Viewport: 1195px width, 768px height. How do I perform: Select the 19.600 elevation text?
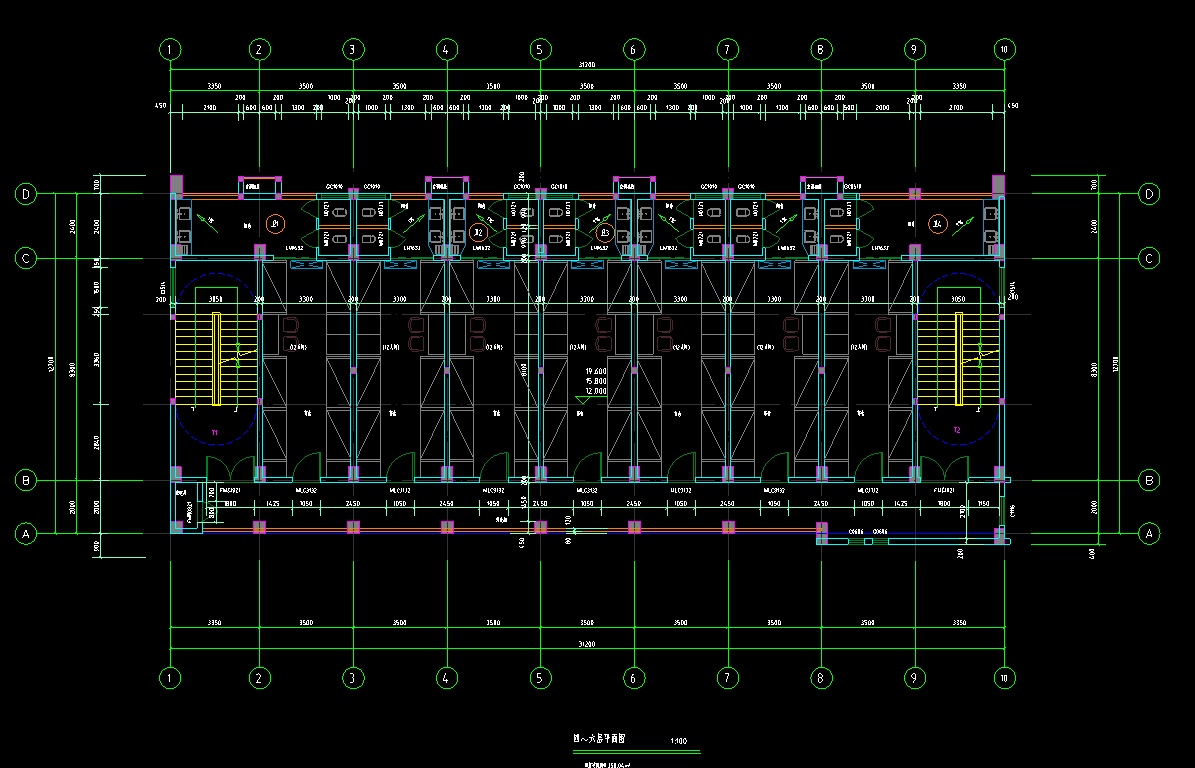pos(596,371)
